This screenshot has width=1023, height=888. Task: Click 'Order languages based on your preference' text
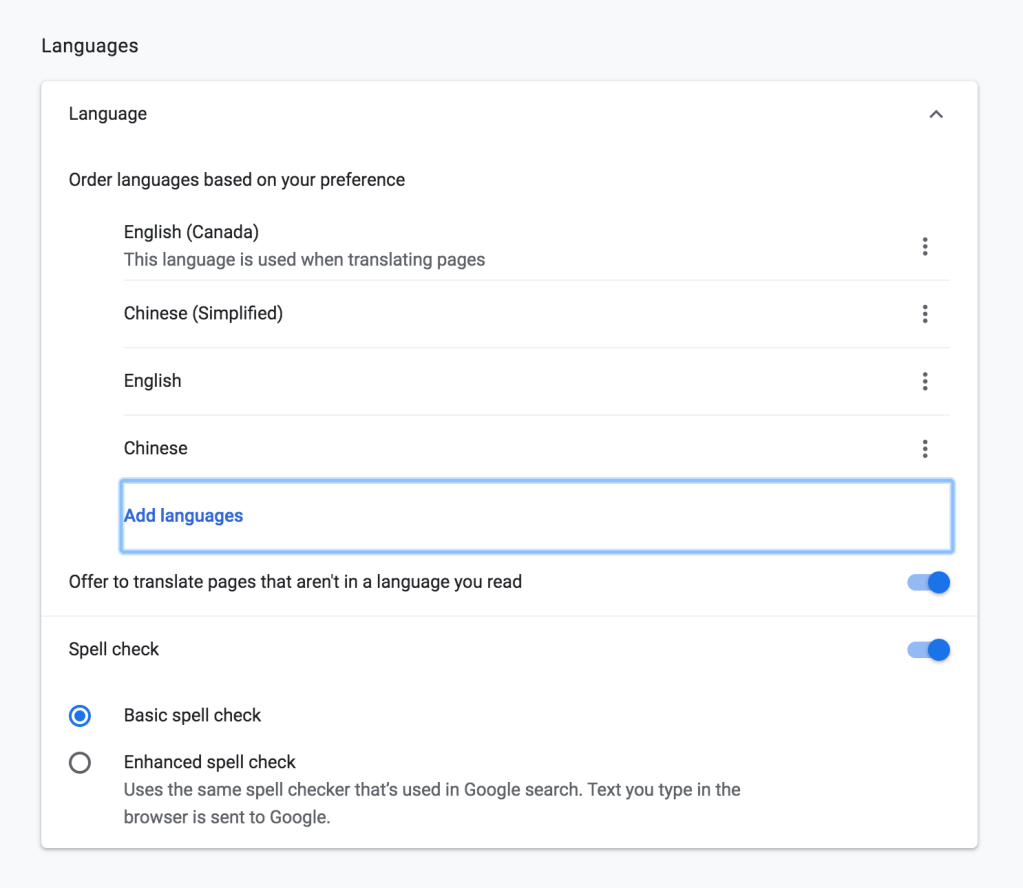click(237, 180)
